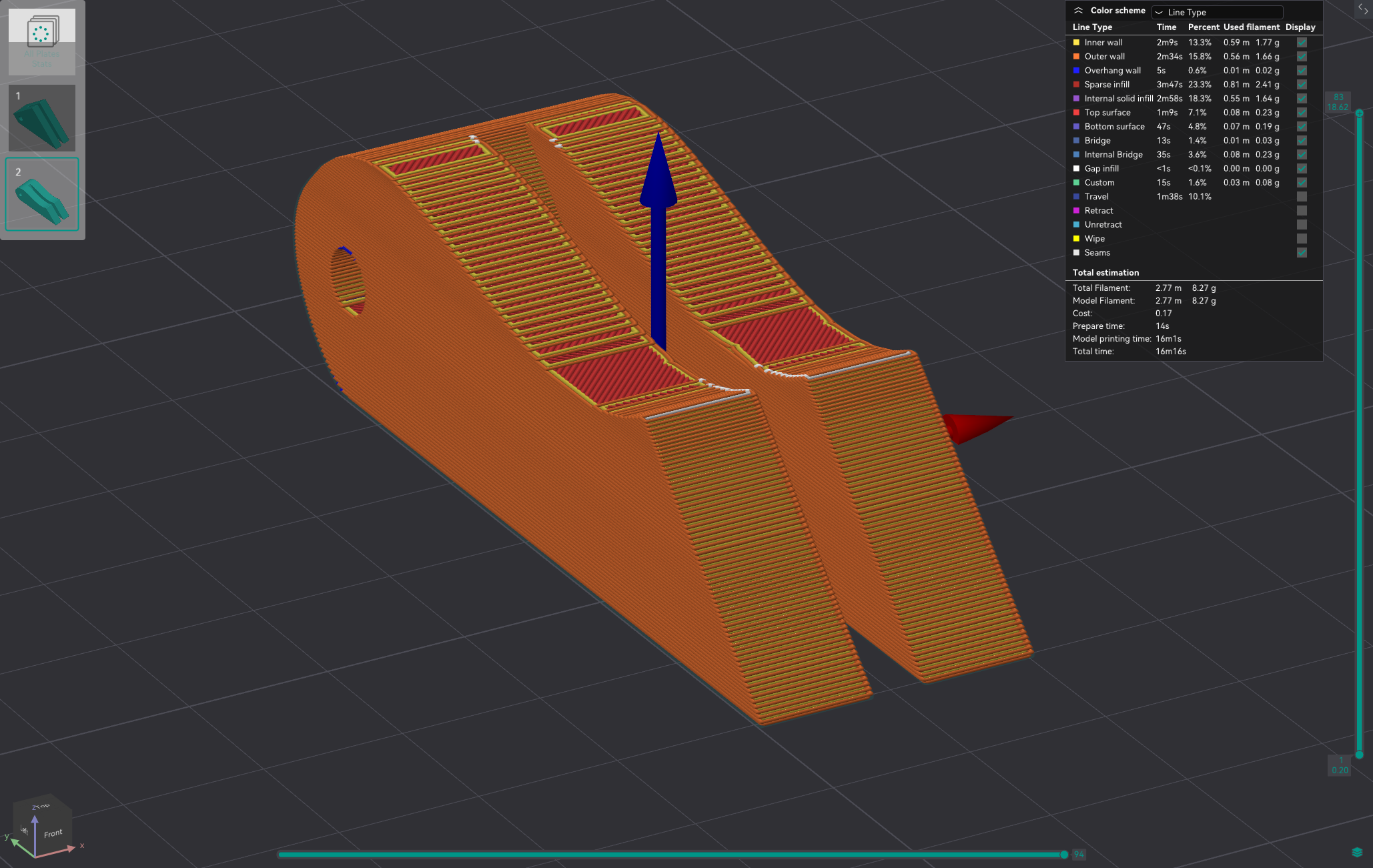Click the top handle of vertical layer slider
This screenshot has width=1373, height=868.
coord(1359,113)
